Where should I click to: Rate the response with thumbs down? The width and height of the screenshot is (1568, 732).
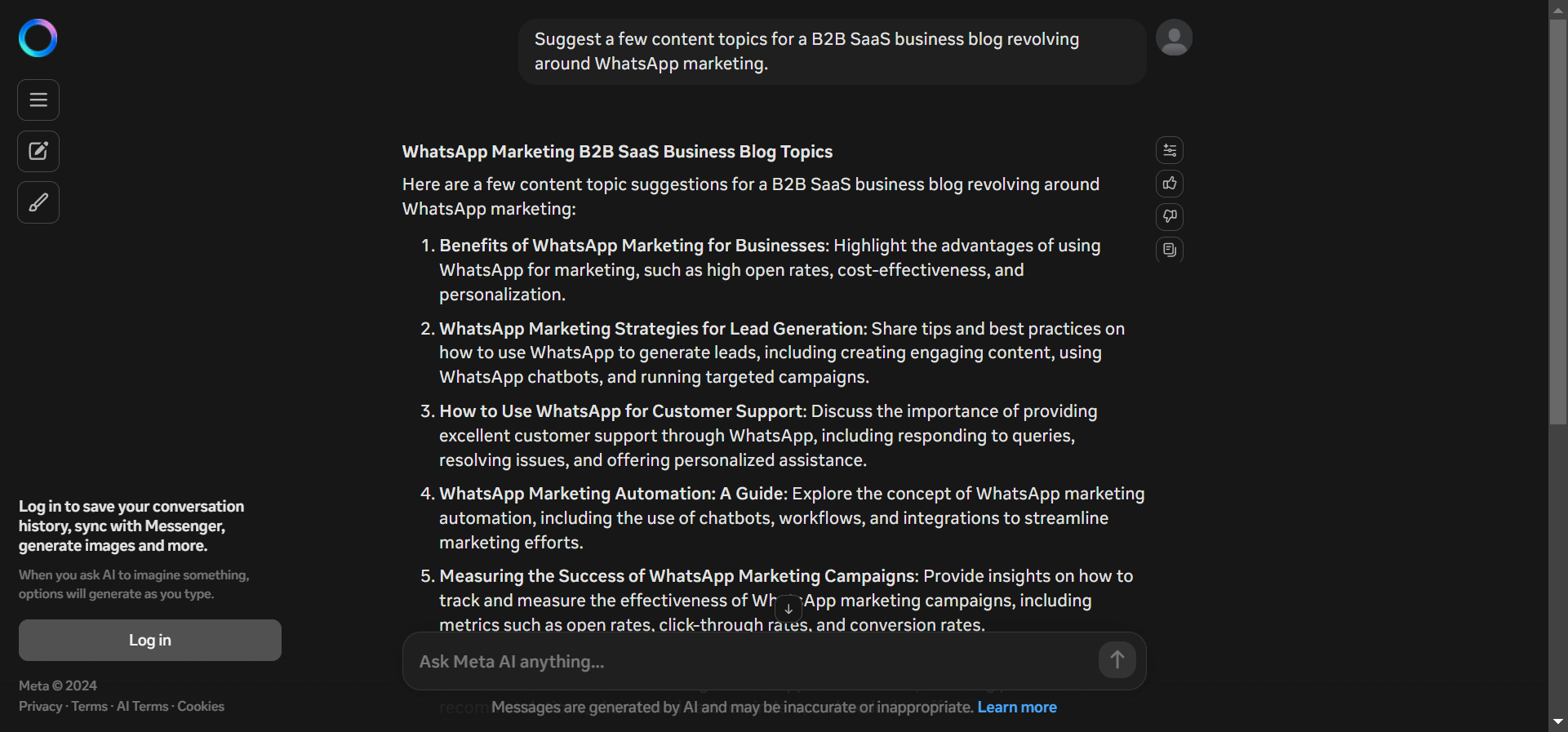[1169, 217]
